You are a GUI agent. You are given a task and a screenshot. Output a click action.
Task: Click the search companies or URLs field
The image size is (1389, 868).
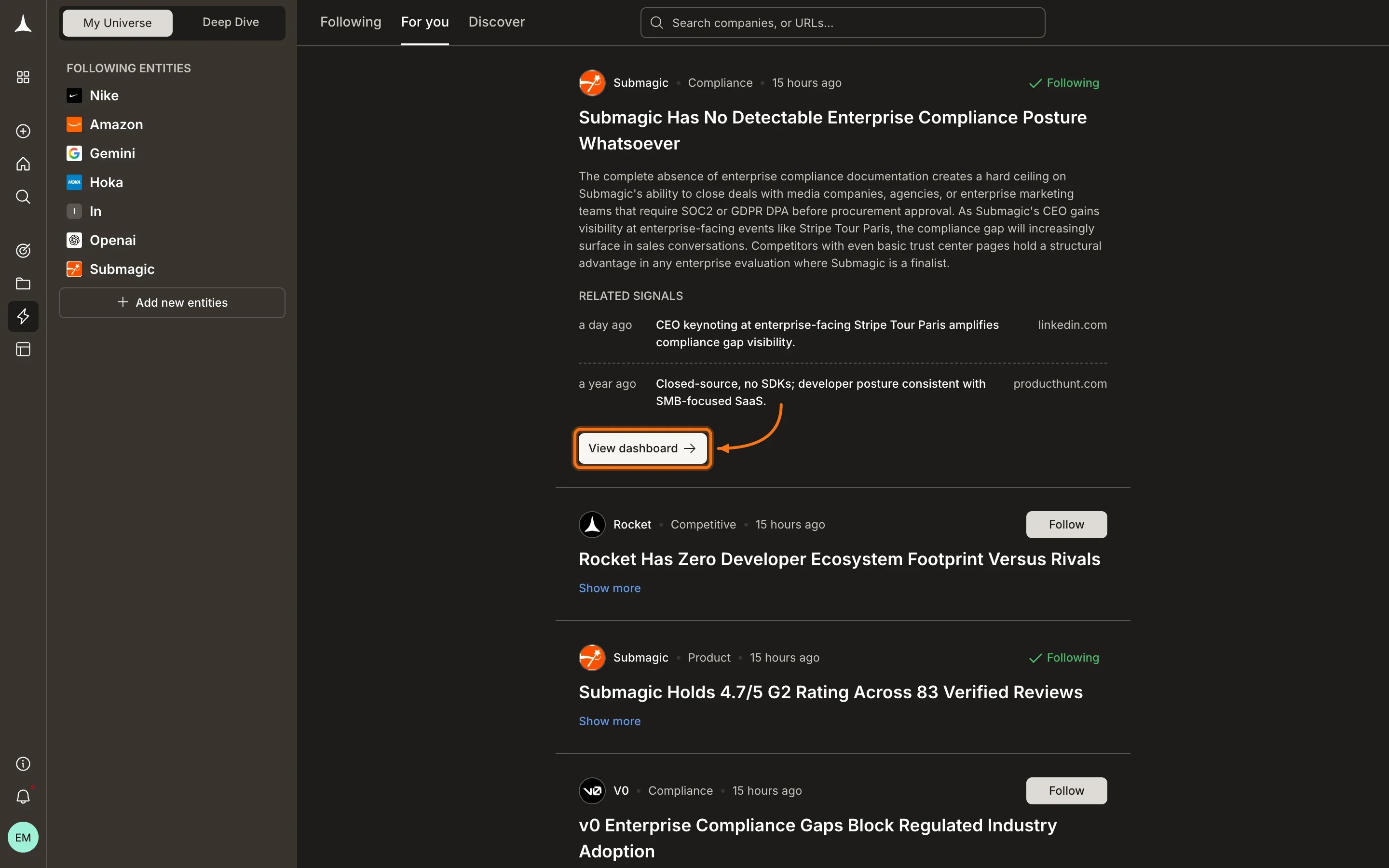tap(843, 23)
